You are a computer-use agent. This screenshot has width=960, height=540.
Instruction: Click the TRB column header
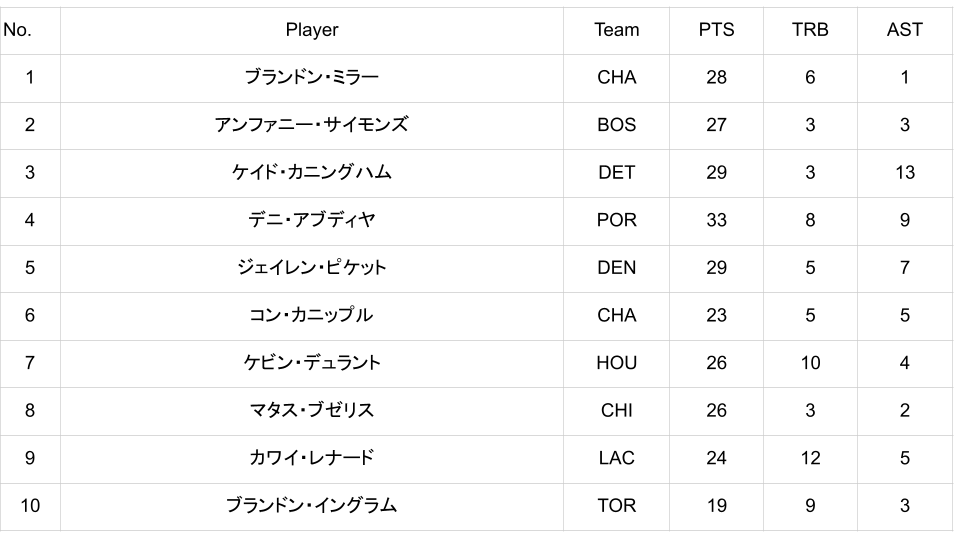(x=810, y=30)
